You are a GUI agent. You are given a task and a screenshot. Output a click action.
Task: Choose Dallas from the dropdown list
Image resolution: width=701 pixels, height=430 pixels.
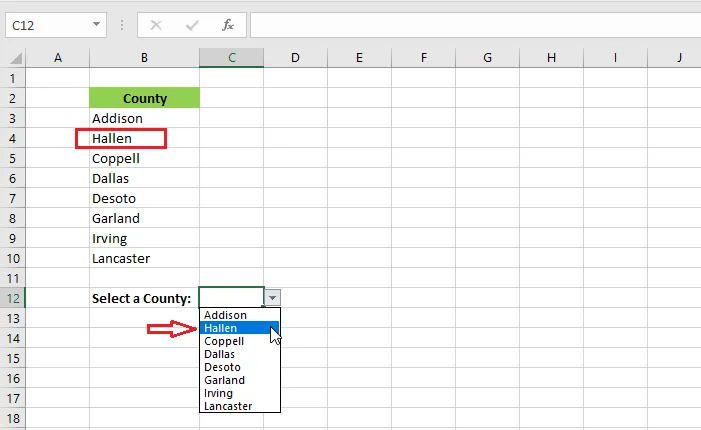[x=240, y=354]
